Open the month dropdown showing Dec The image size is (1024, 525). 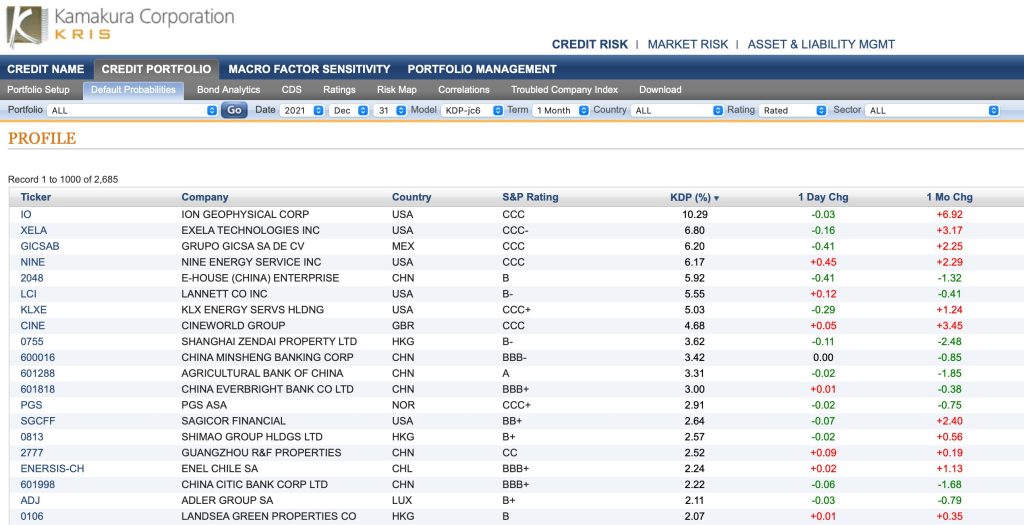click(349, 110)
